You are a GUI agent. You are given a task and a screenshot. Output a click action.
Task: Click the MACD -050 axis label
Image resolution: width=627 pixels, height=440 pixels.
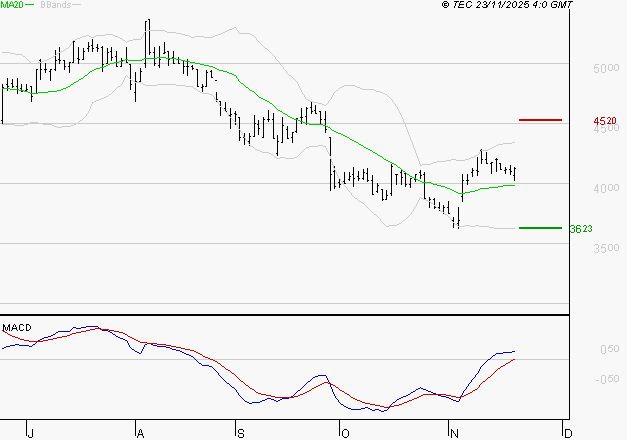[x=607, y=379]
